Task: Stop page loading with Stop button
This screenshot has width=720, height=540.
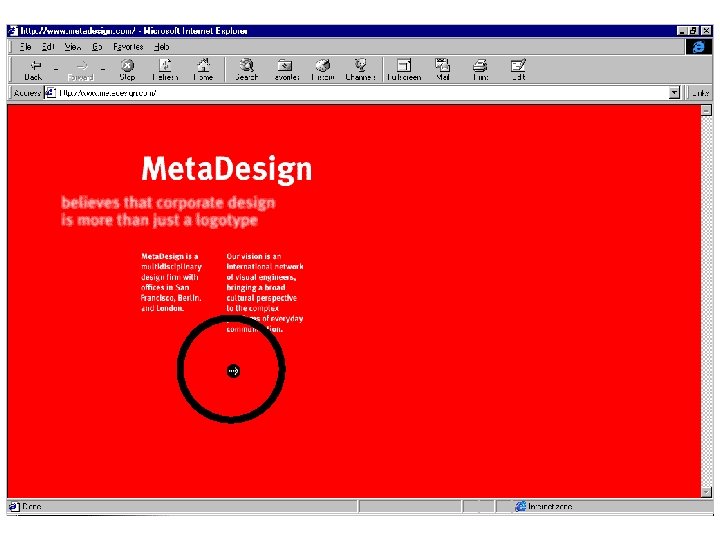Action: coord(127,70)
